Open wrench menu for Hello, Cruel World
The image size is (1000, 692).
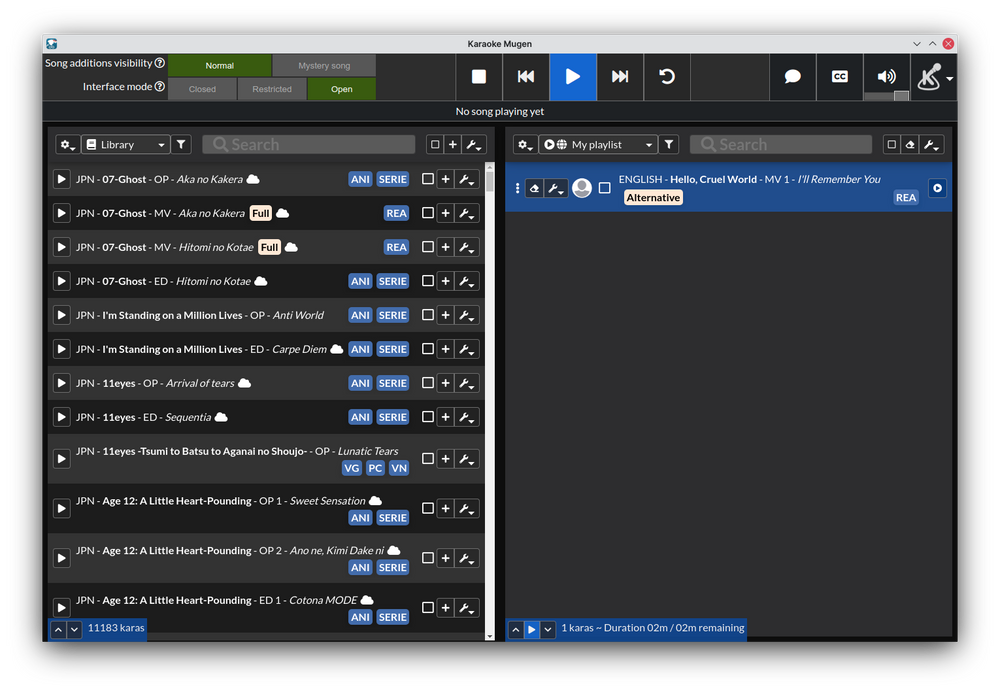556,188
